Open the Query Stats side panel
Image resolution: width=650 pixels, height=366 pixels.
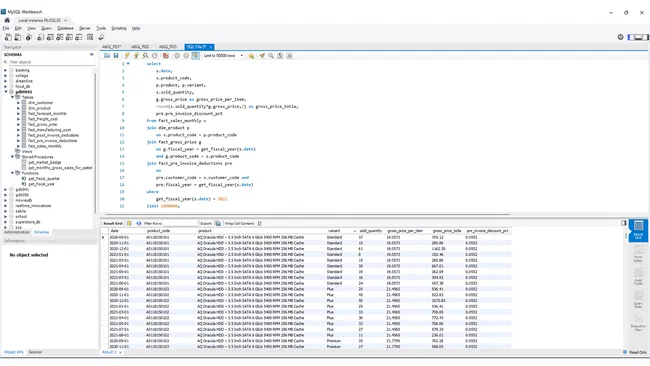[x=638, y=299]
